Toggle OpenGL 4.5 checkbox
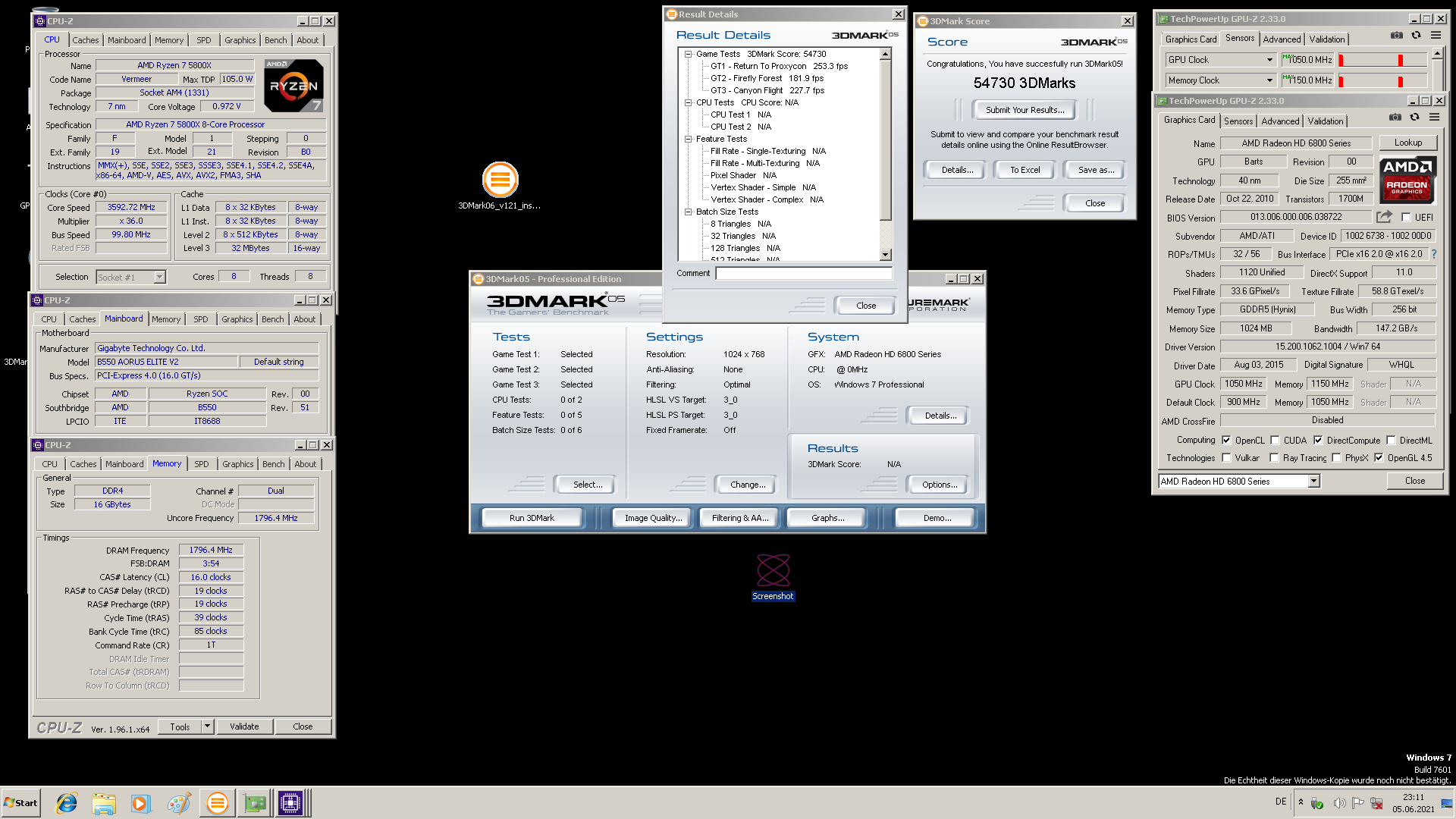This screenshot has width=1456, height=819. (1379, 458)
